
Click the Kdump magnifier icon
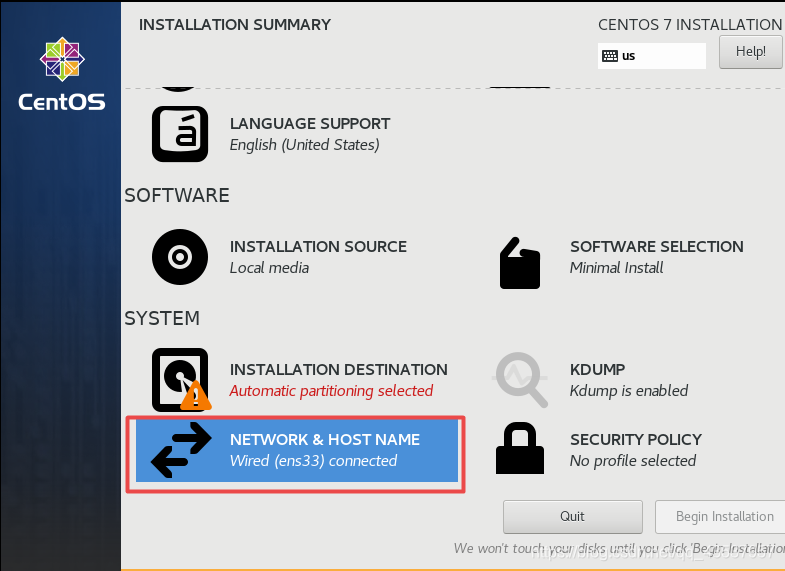tap(520, 379)
